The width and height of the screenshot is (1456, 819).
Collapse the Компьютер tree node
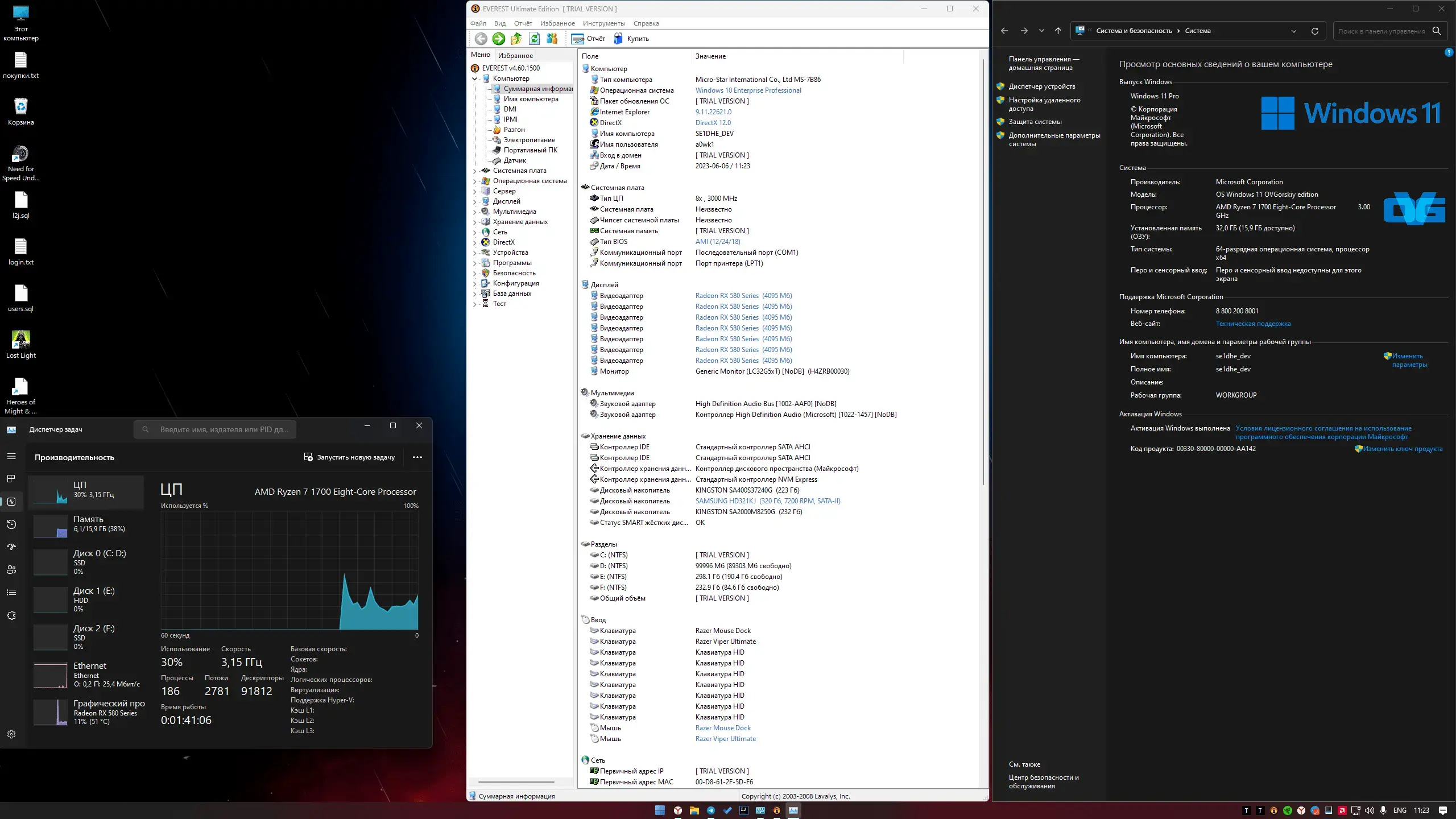475,78
